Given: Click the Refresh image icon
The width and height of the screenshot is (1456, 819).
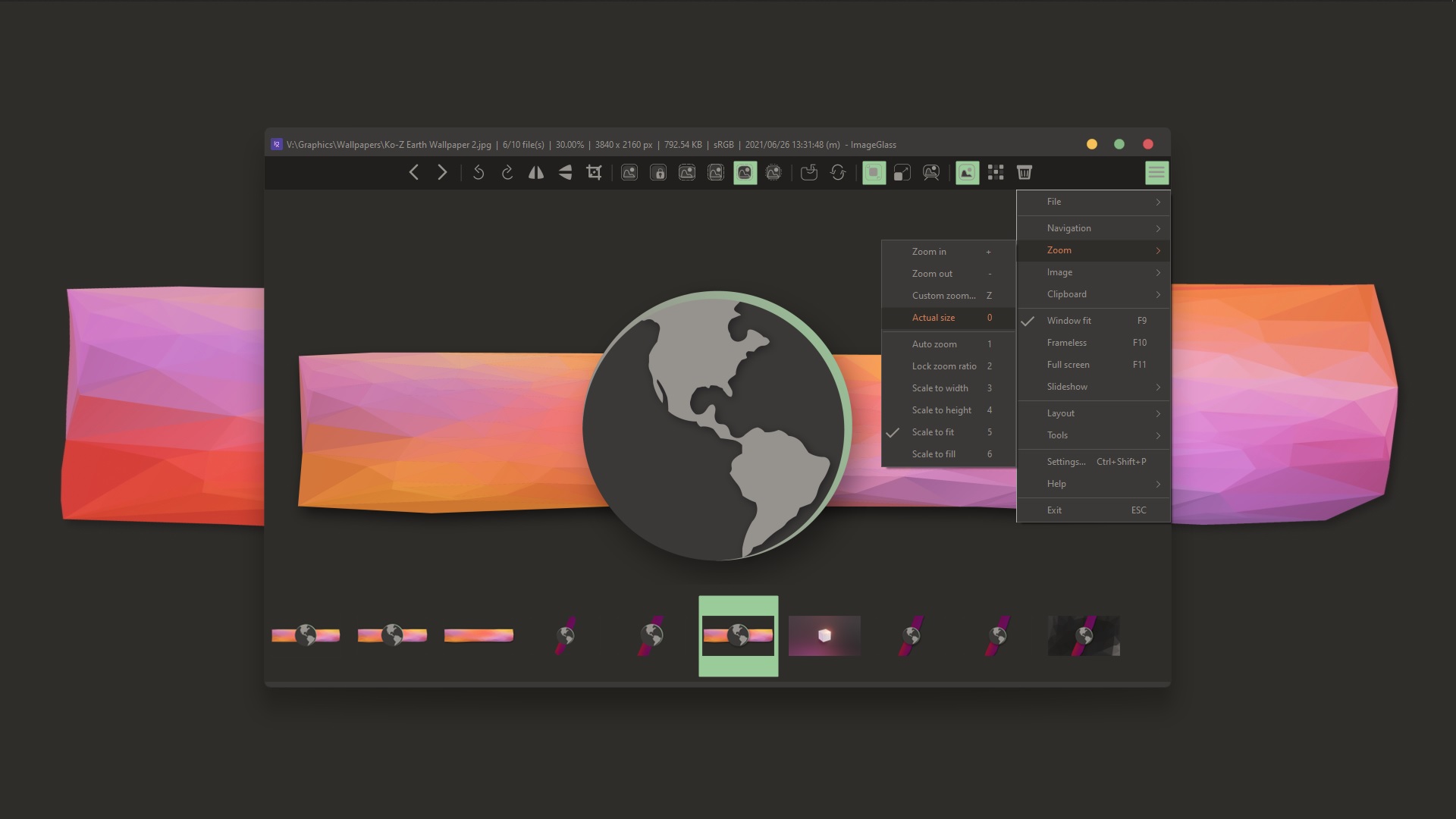Looking at the screenshot, I should (x=838, y=173).
